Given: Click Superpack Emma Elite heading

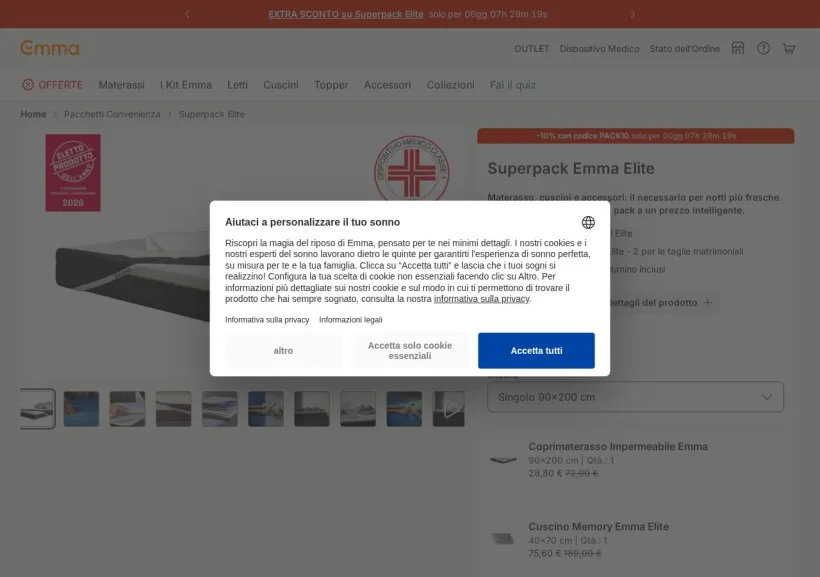Looking at the screenshot, I should click(571, 168).
